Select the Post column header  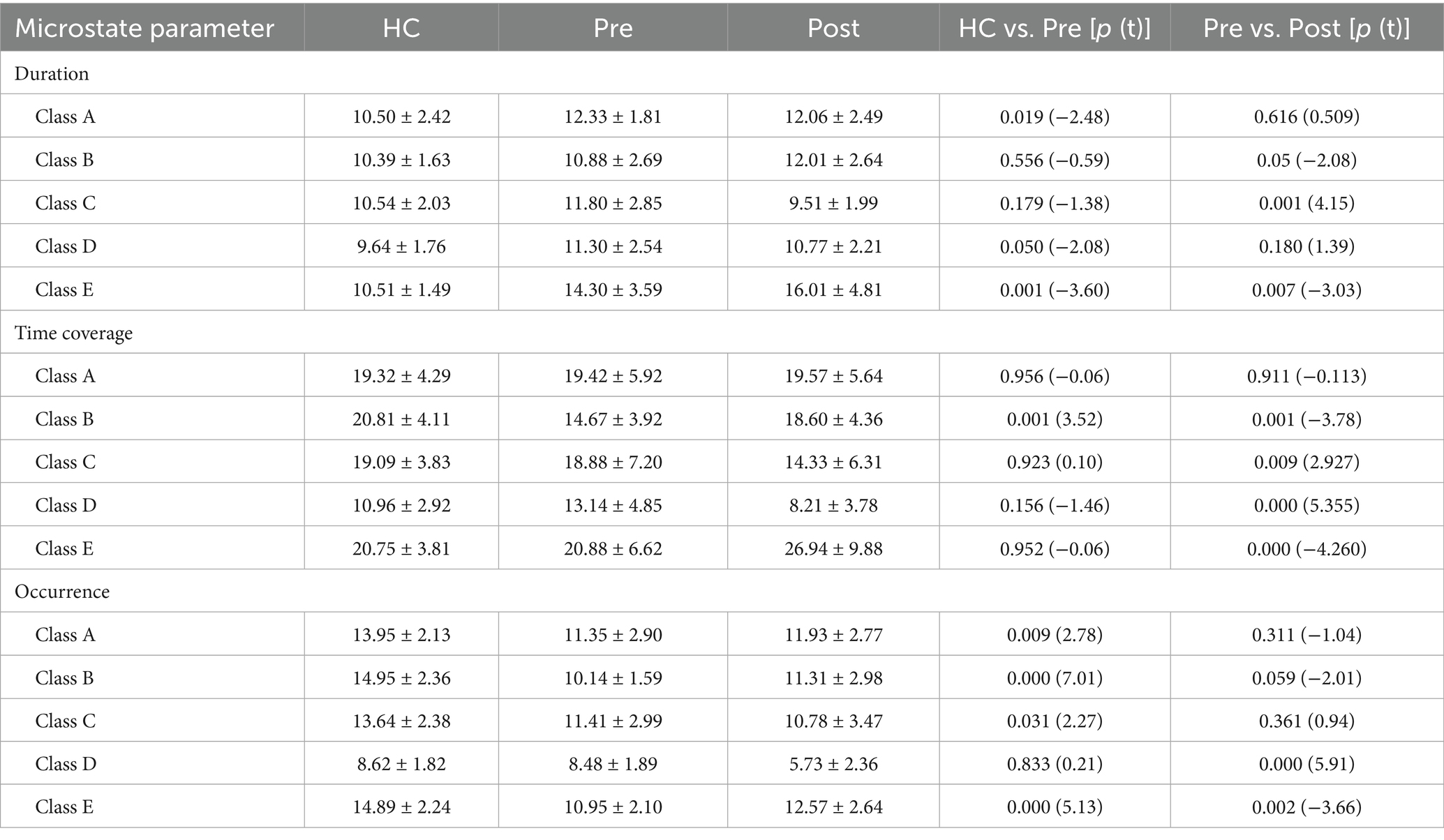[x=833, y=28]
